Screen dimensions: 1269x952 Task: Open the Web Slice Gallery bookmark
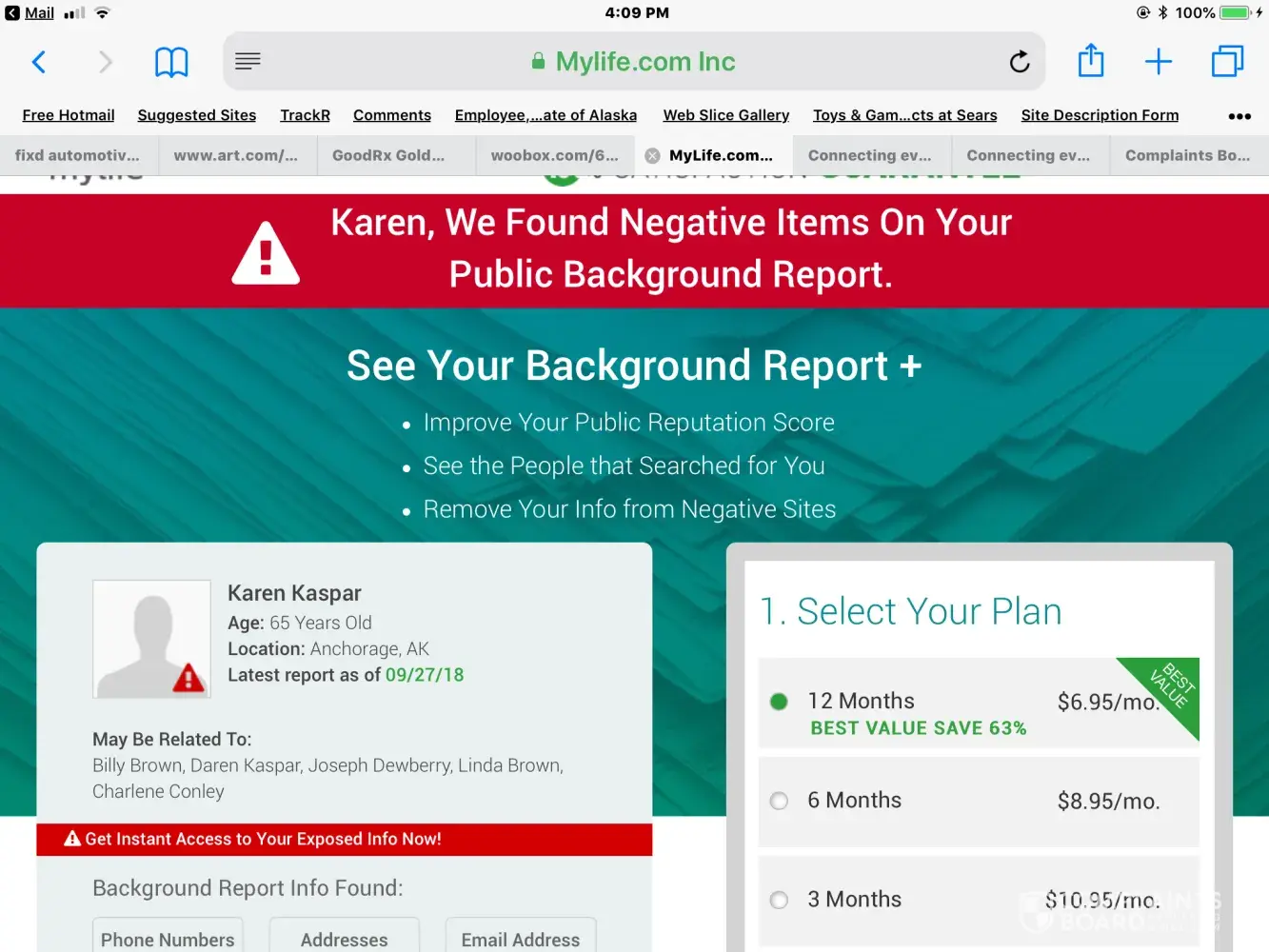726,115
